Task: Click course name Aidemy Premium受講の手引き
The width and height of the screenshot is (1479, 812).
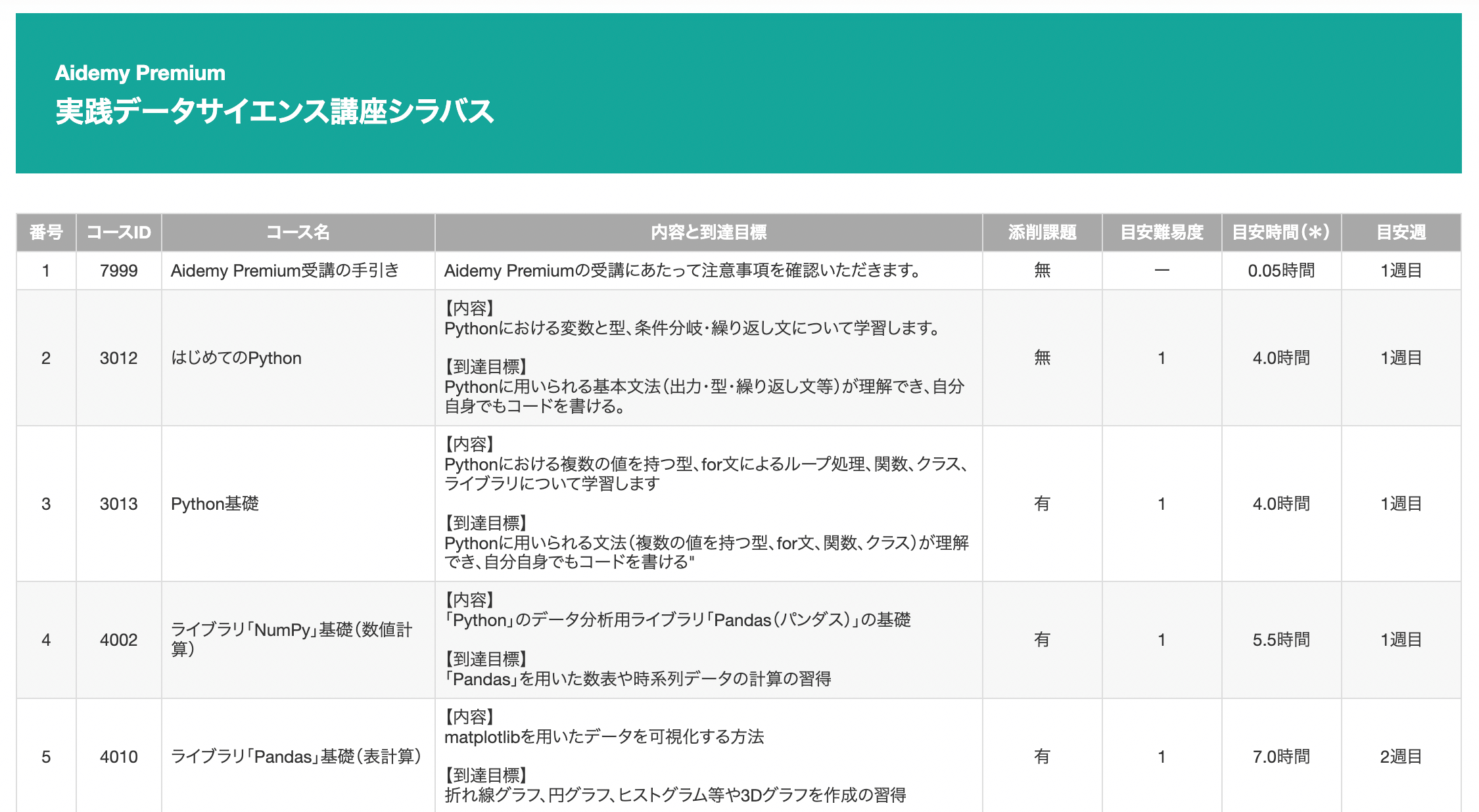Action: pyautogui.click(x=285, y=271)
